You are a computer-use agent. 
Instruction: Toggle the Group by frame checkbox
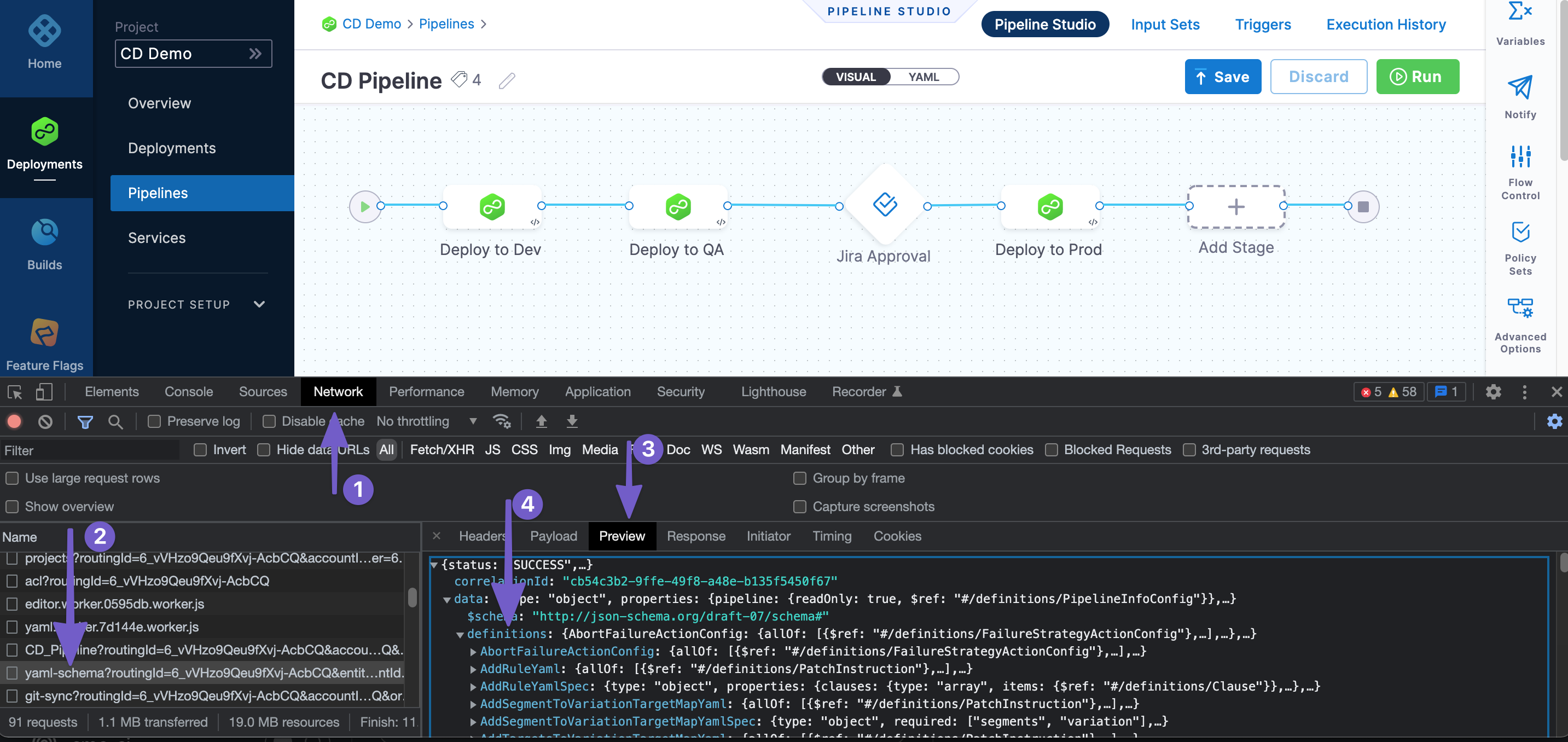point(799,478)
